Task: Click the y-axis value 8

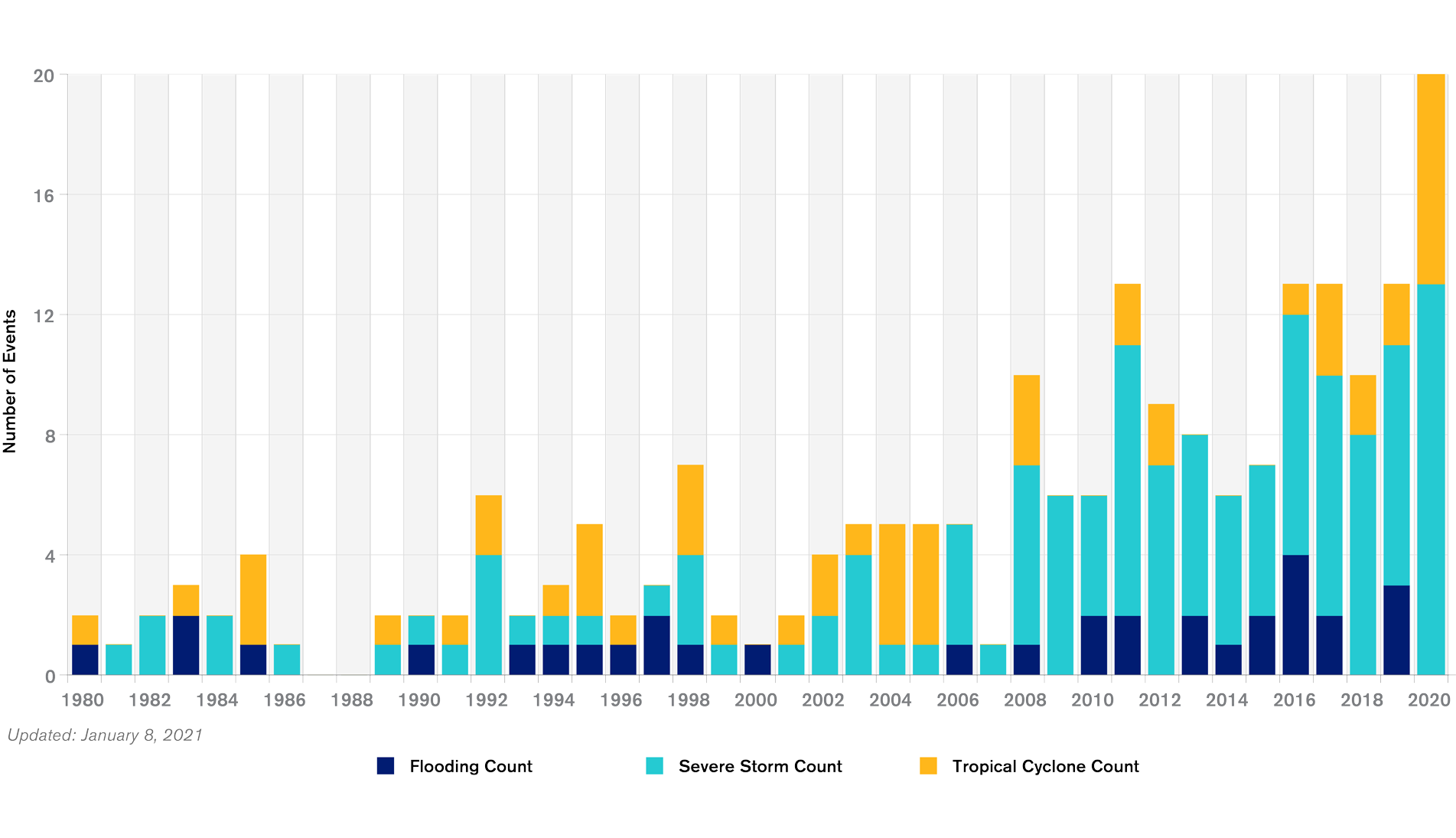Action: tap(50, 435)
